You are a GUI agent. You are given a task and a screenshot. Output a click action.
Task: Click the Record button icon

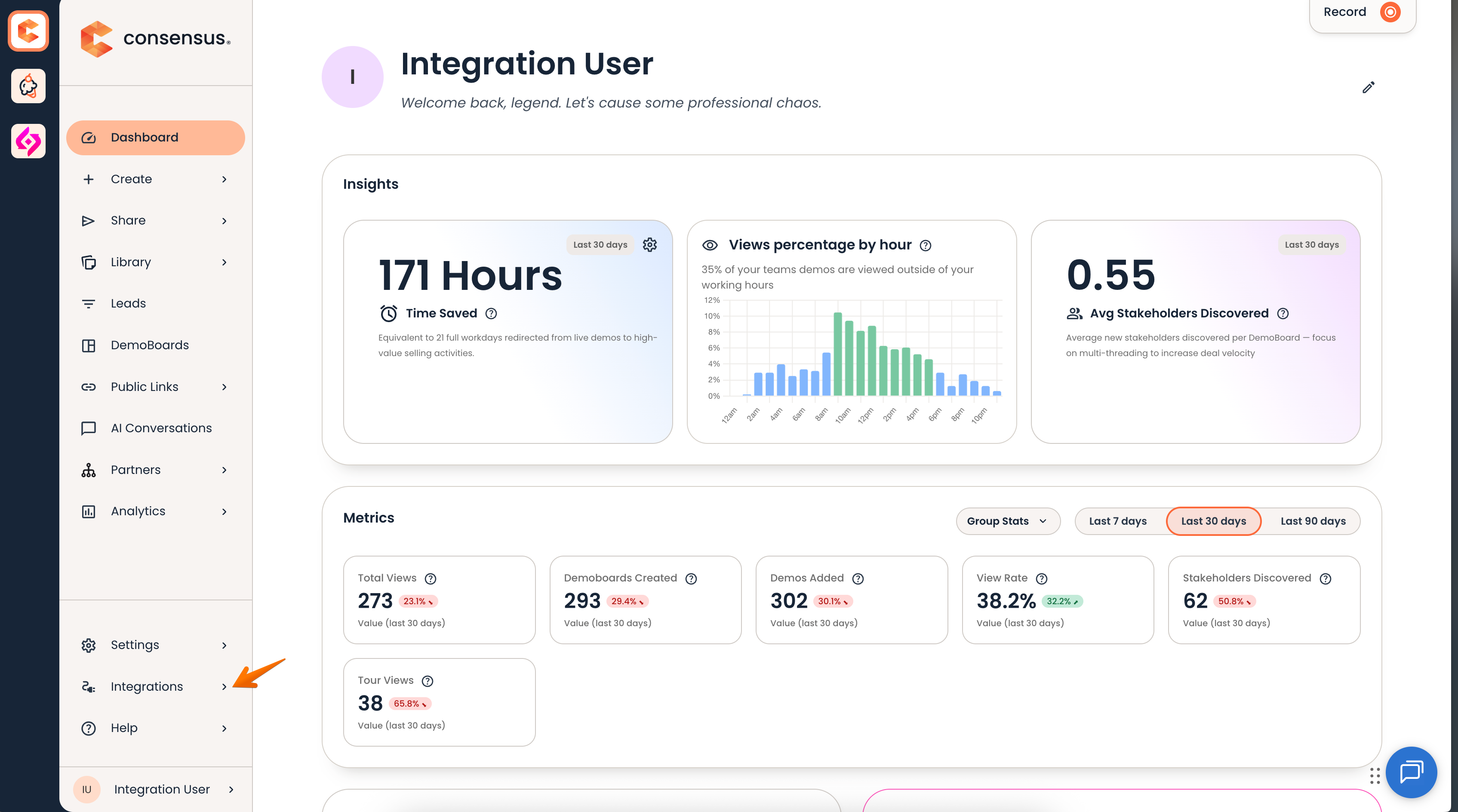click(x=1390, y=12)
